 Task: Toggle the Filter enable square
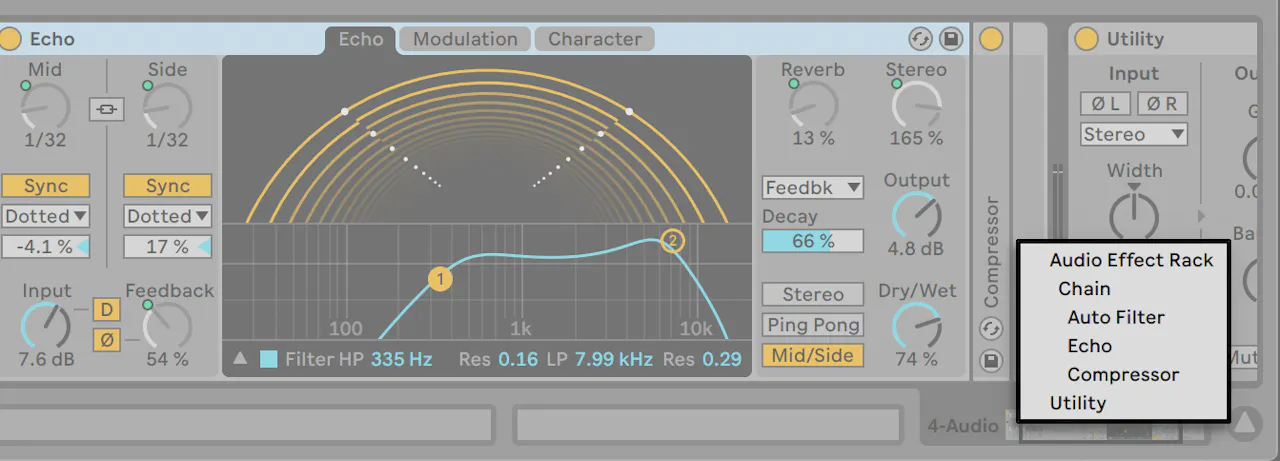[268, 359]
